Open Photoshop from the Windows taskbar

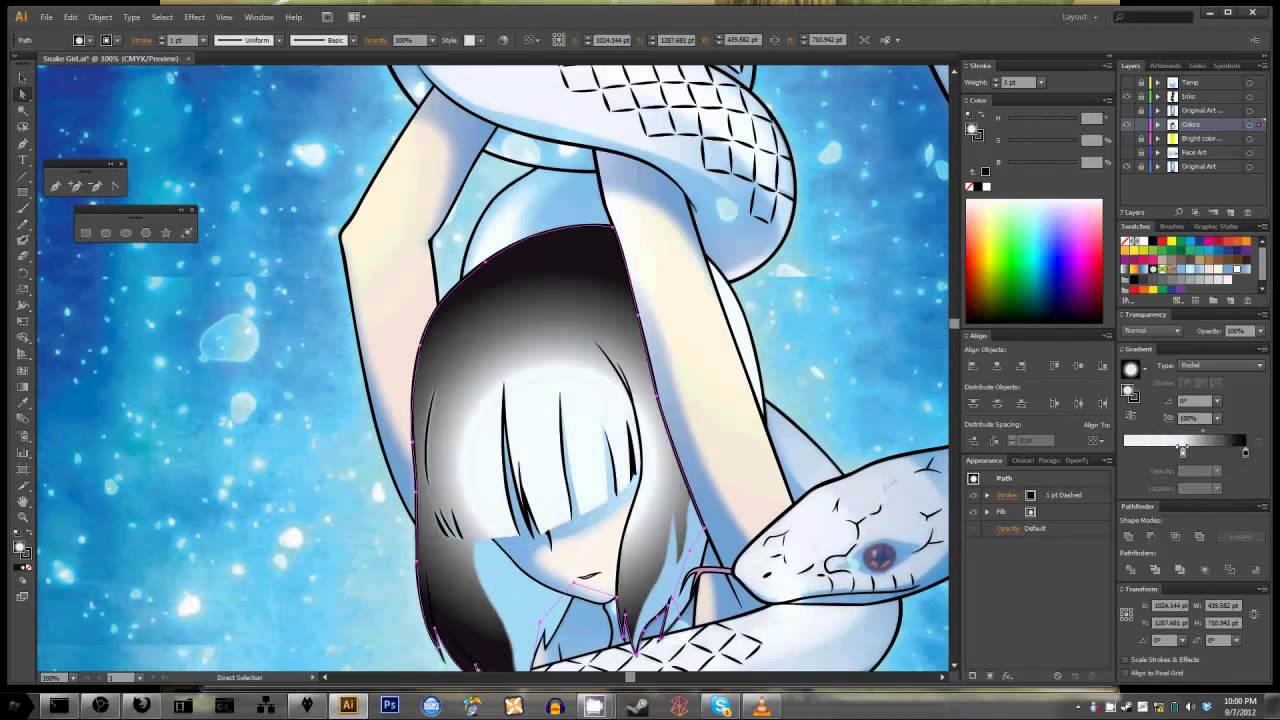389,706
